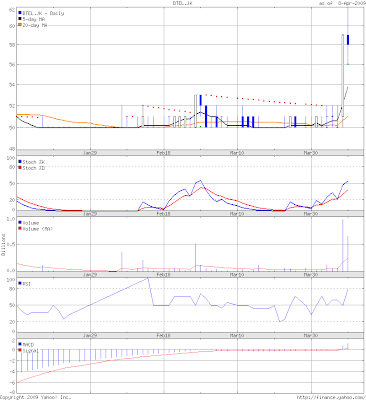Click the Mar30 date label under price chart
The height and width of the screenshot is (400, 366).
point(311,152)
